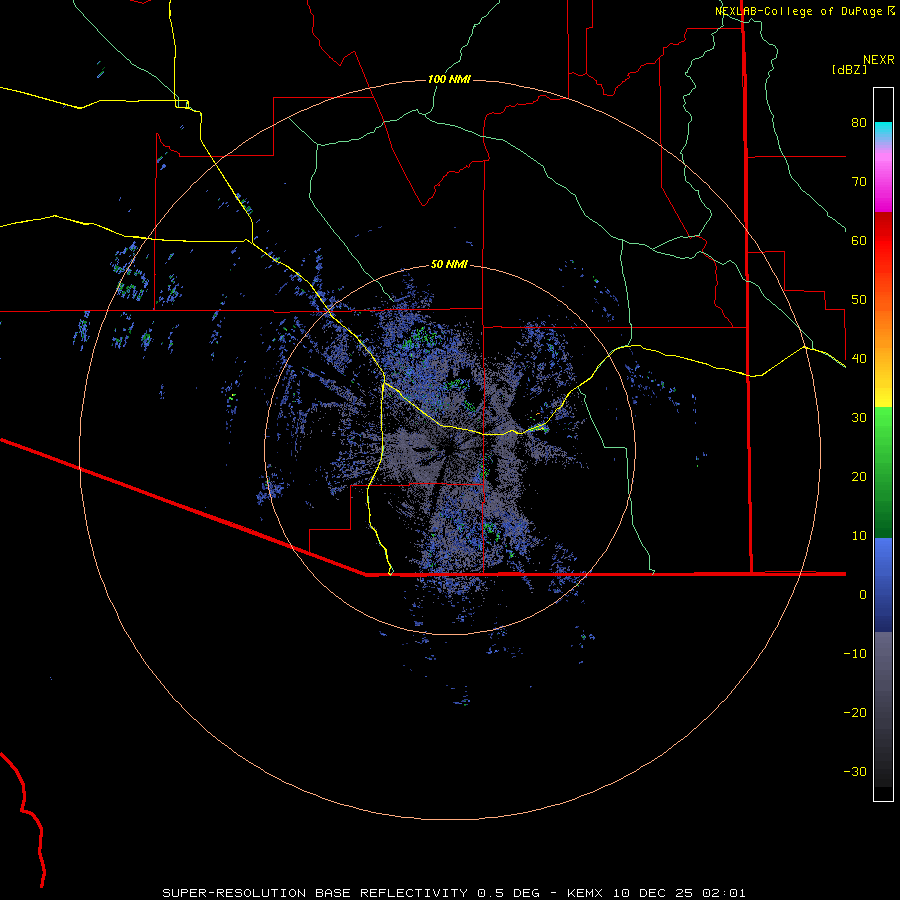
Task: Pick the blue segment of the color bar
Action: 883,585
